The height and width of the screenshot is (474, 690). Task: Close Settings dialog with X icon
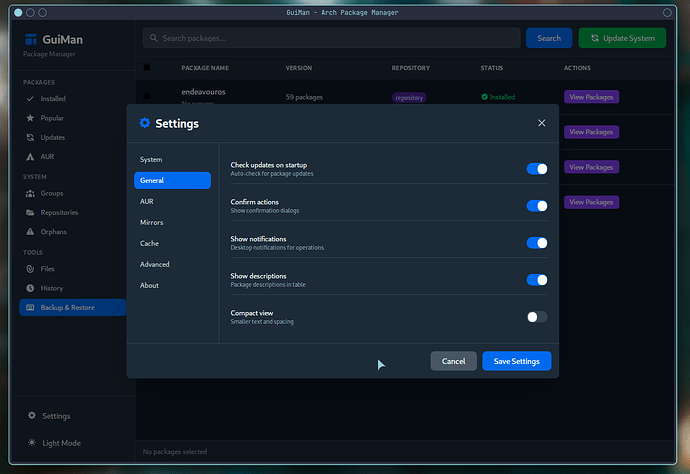542,123
